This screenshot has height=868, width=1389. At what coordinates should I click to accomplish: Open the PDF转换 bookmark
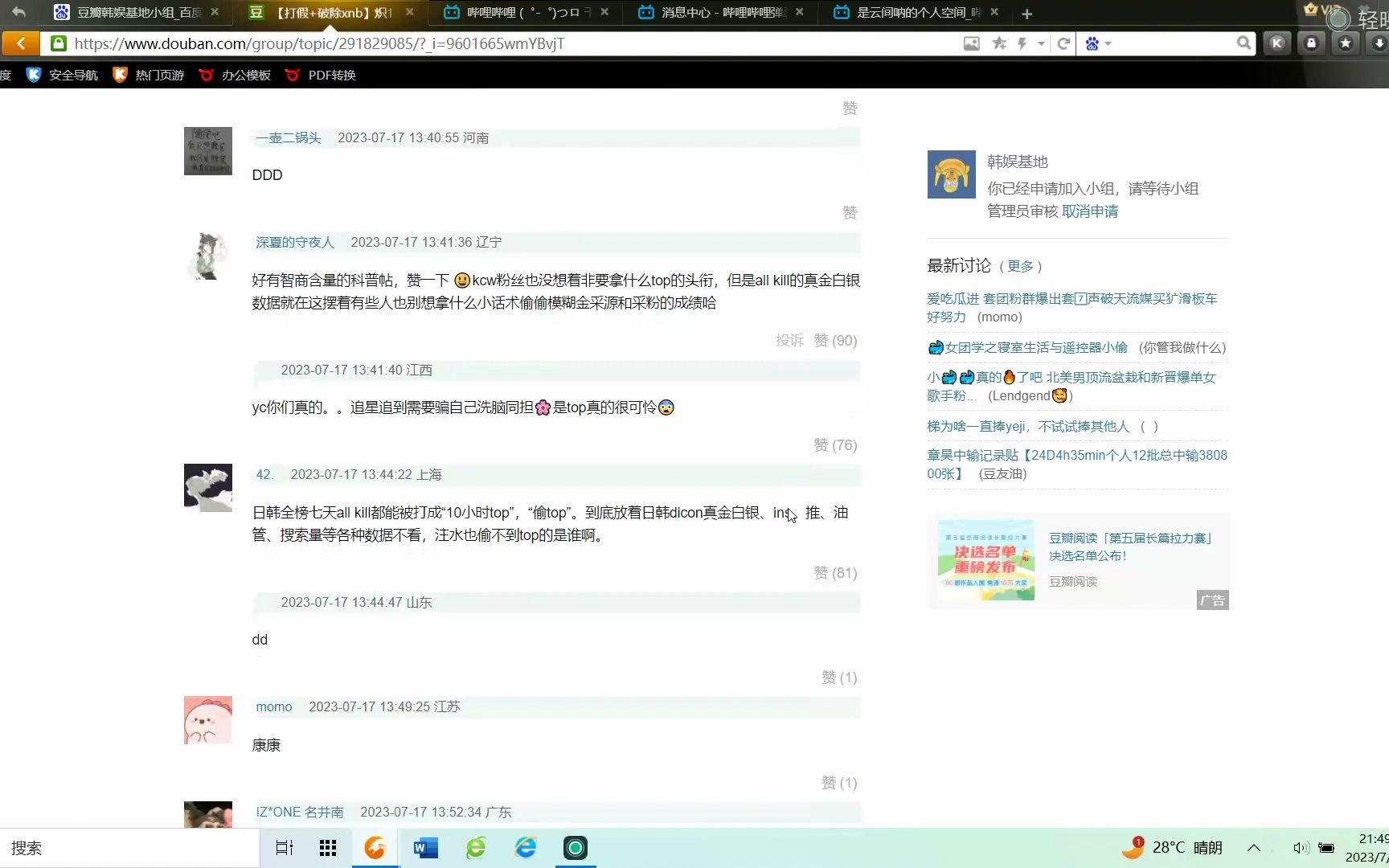[321, 75]
